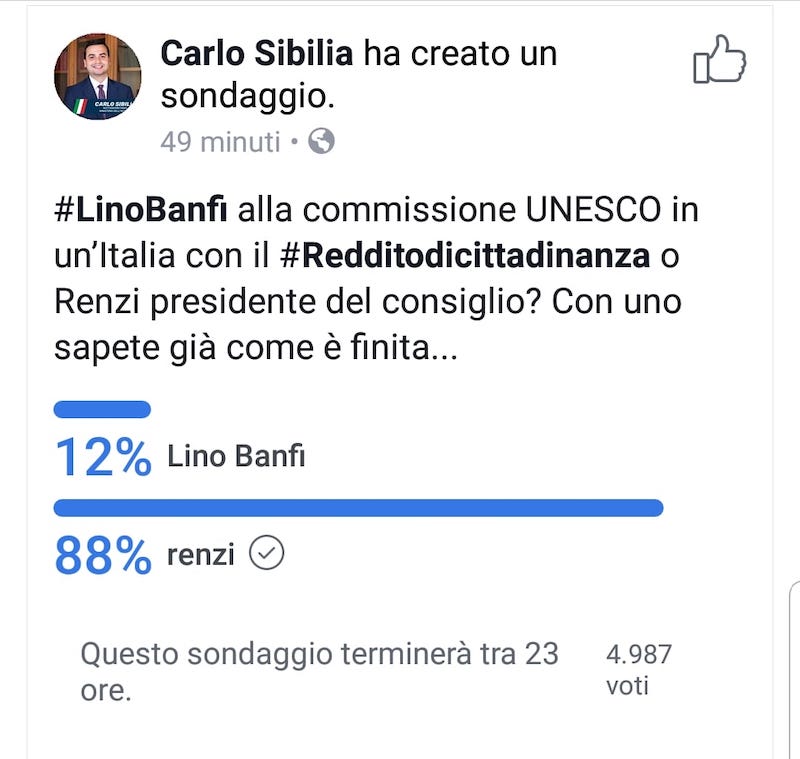Open the Carlo Sibilia name link
800x759 pixels.
coord(257,54)
